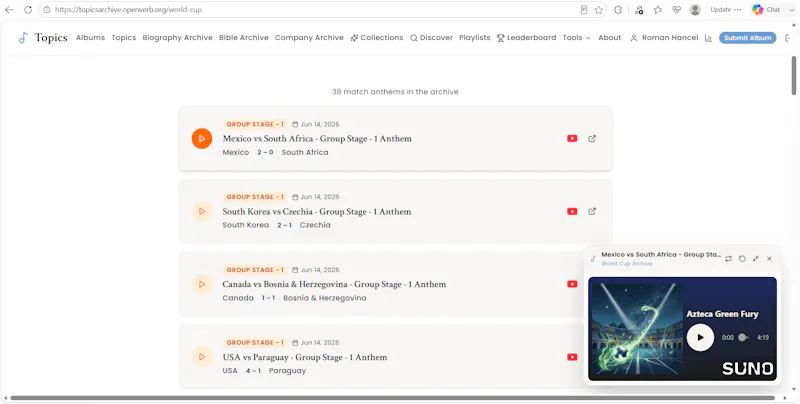Click the SUNO logo in player
The width and height of the screenshot is (800, 404).
pyautogui.click(x=747, y=369)
